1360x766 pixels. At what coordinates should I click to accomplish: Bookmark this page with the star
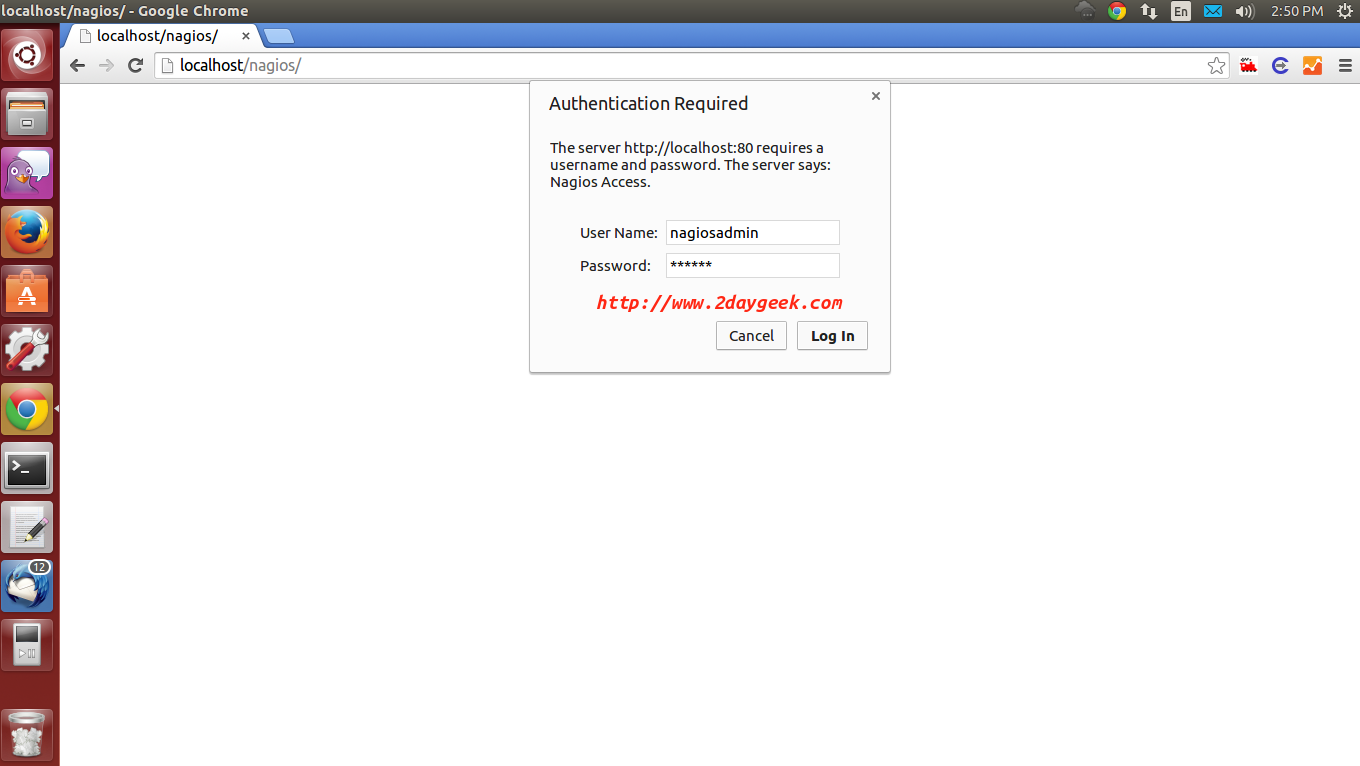pos(1216,66)
